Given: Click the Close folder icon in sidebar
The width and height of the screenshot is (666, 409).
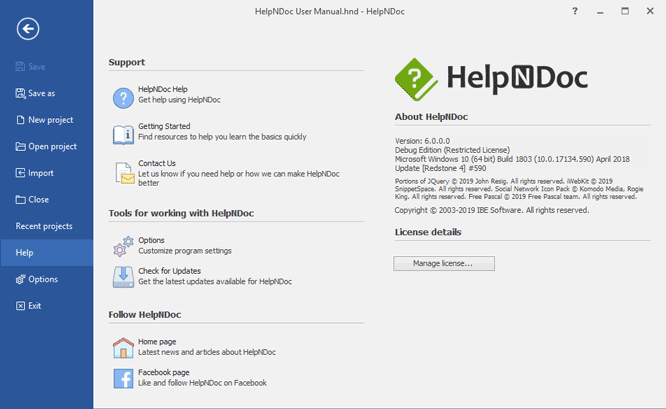Looking at the screenshot, I should click(20, 200).
